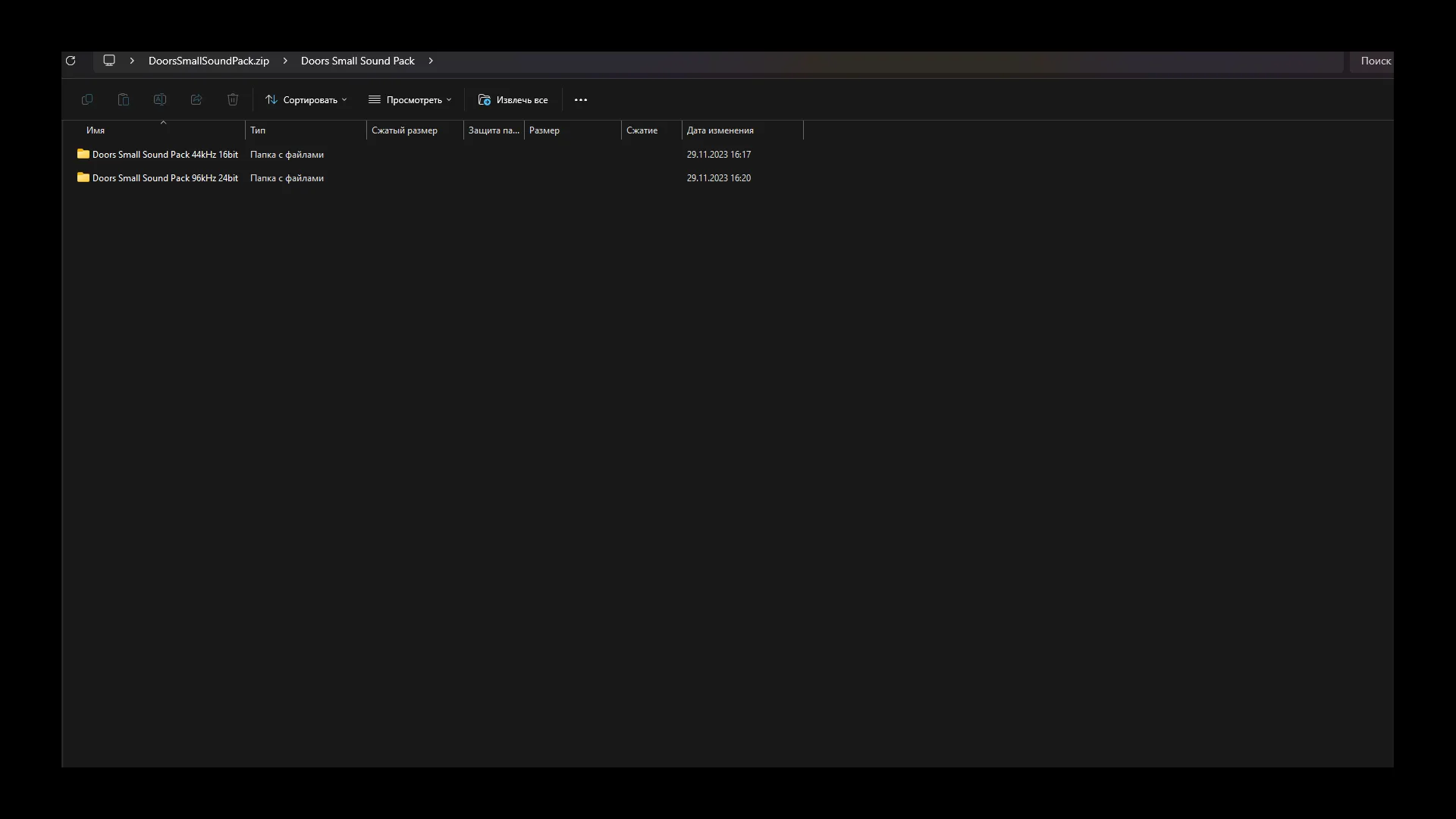The image size is (1456, 819).
Task: Sort by the Имя column header
Action: click(96, 130)
